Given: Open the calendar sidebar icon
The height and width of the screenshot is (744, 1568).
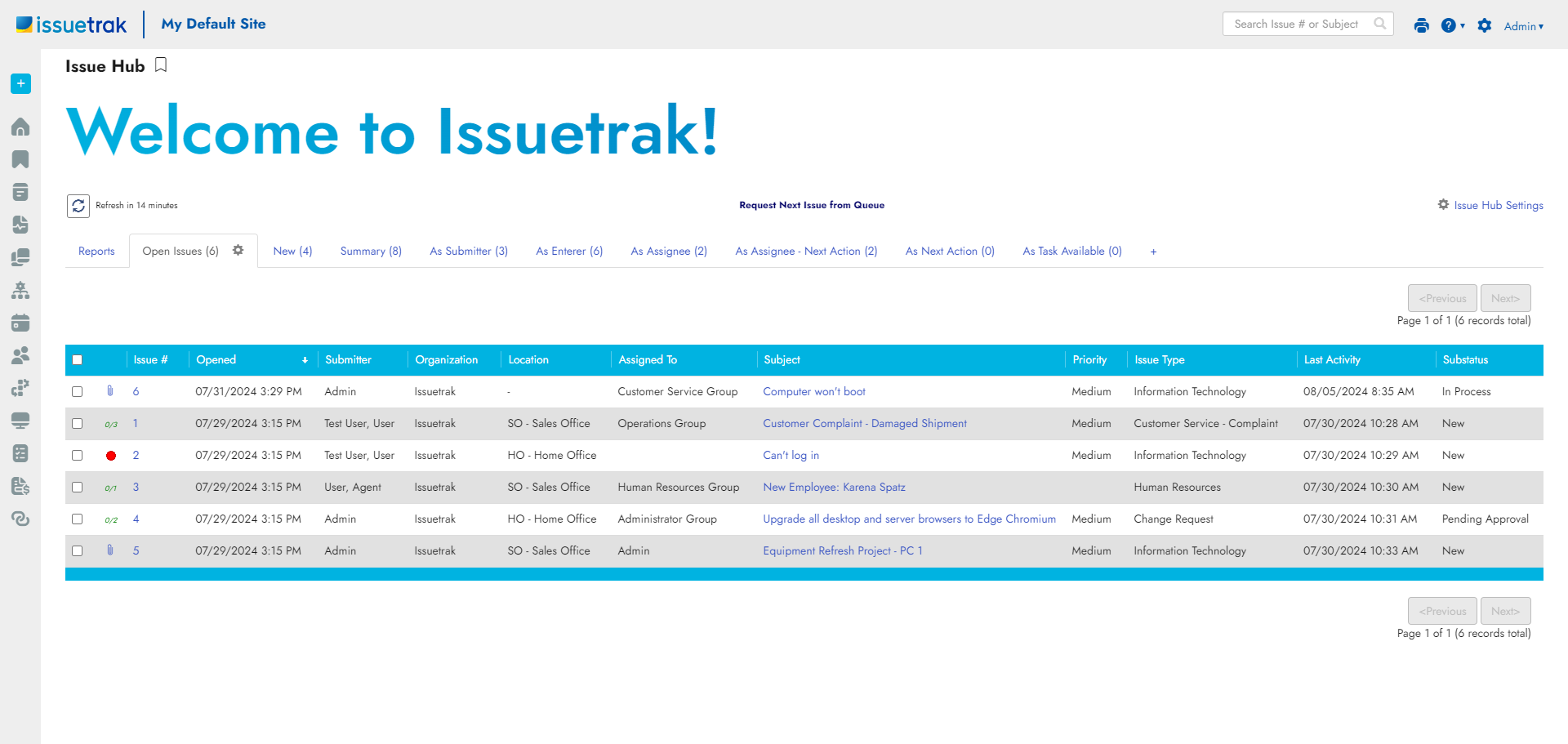Looking at the screenshot, I should point(20,323).
